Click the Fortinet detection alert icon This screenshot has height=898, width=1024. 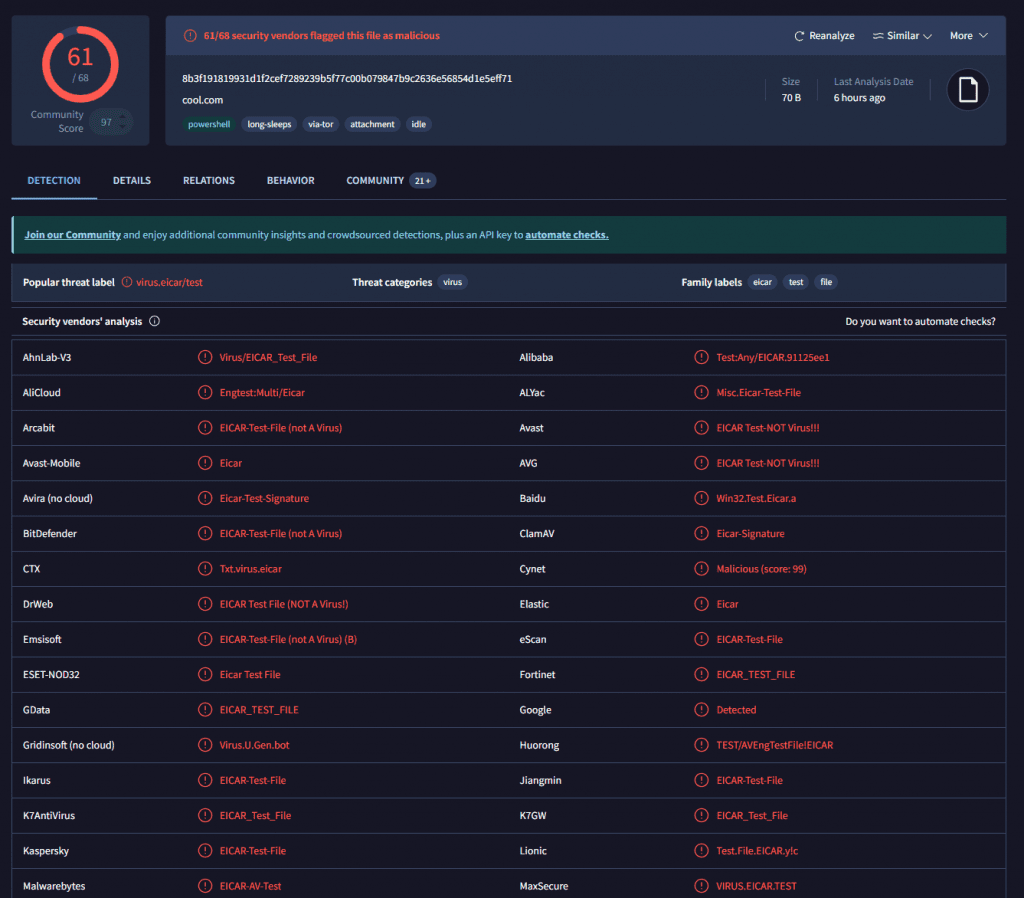(x=701, y=675)
